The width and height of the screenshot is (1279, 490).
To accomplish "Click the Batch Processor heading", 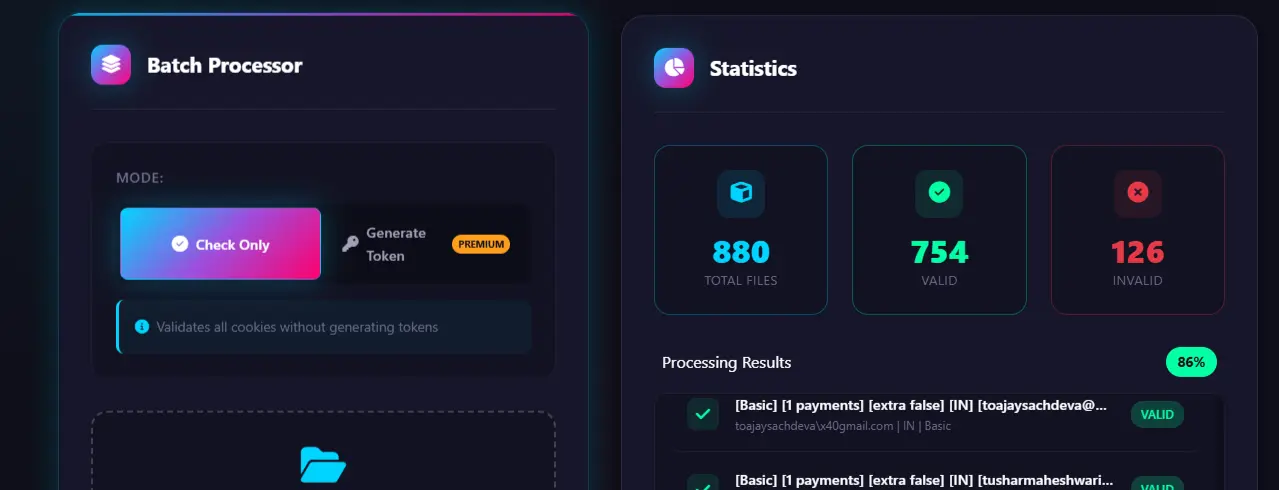I will coord(225,66).
